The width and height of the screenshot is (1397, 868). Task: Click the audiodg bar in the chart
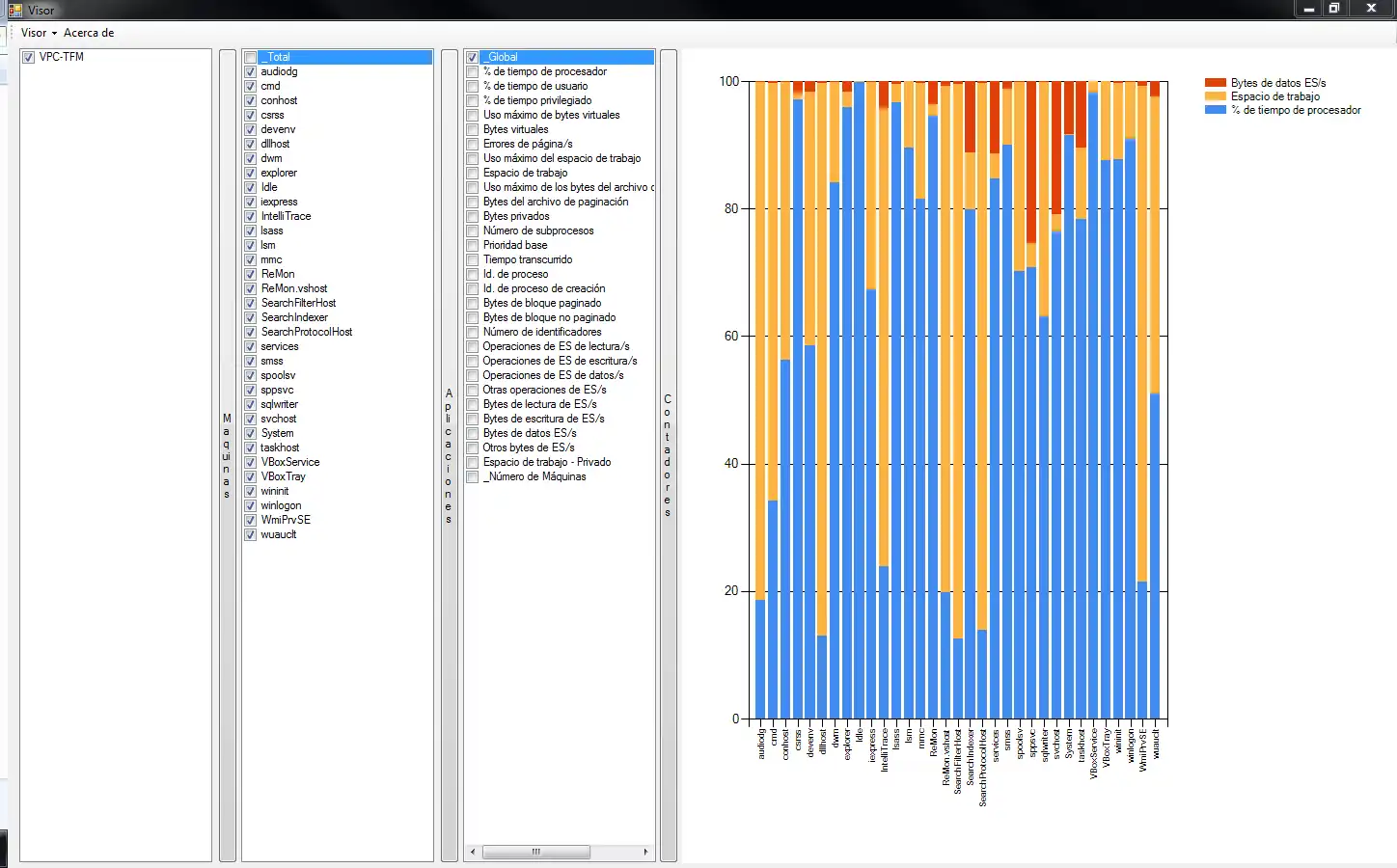pos(760,400)
